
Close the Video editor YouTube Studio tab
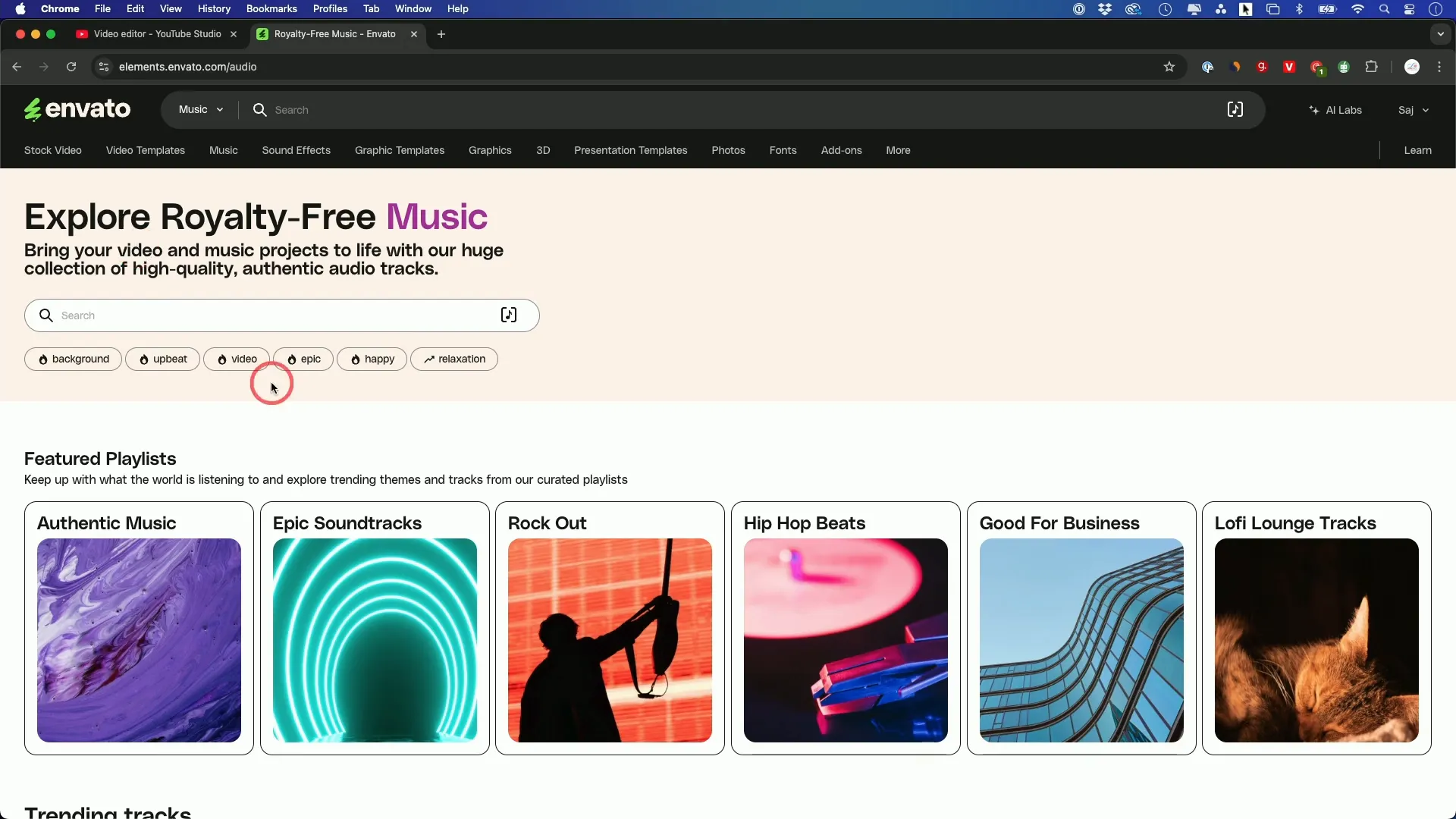click(x=234, y=34)
